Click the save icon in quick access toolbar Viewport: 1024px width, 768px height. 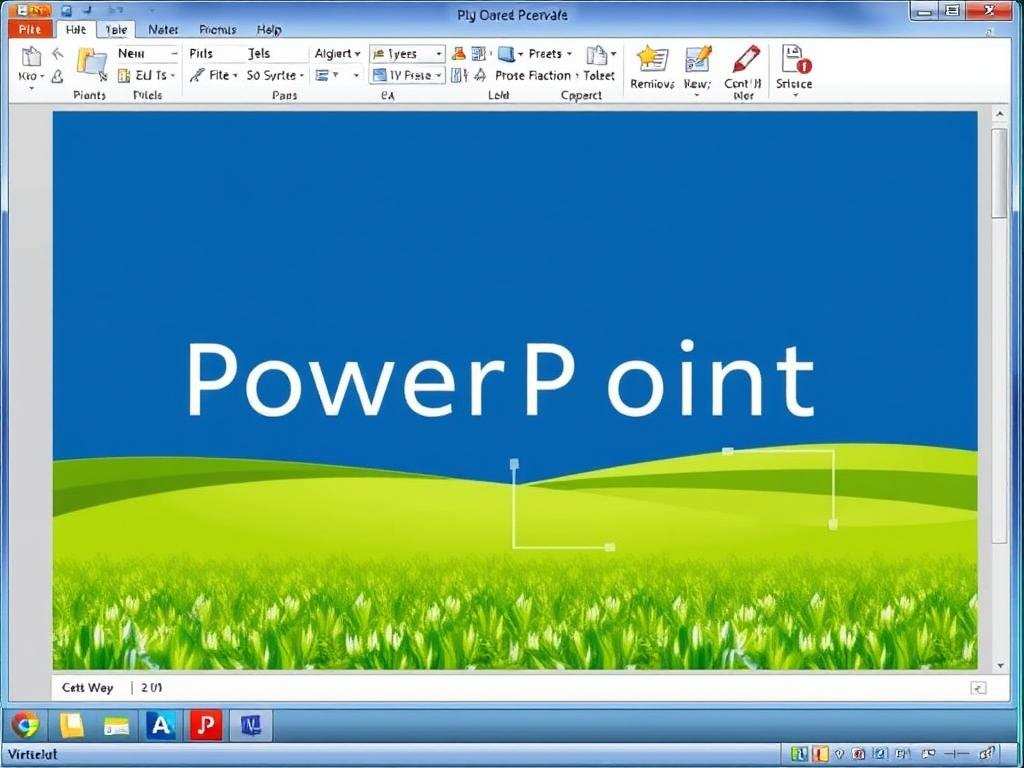66,10
